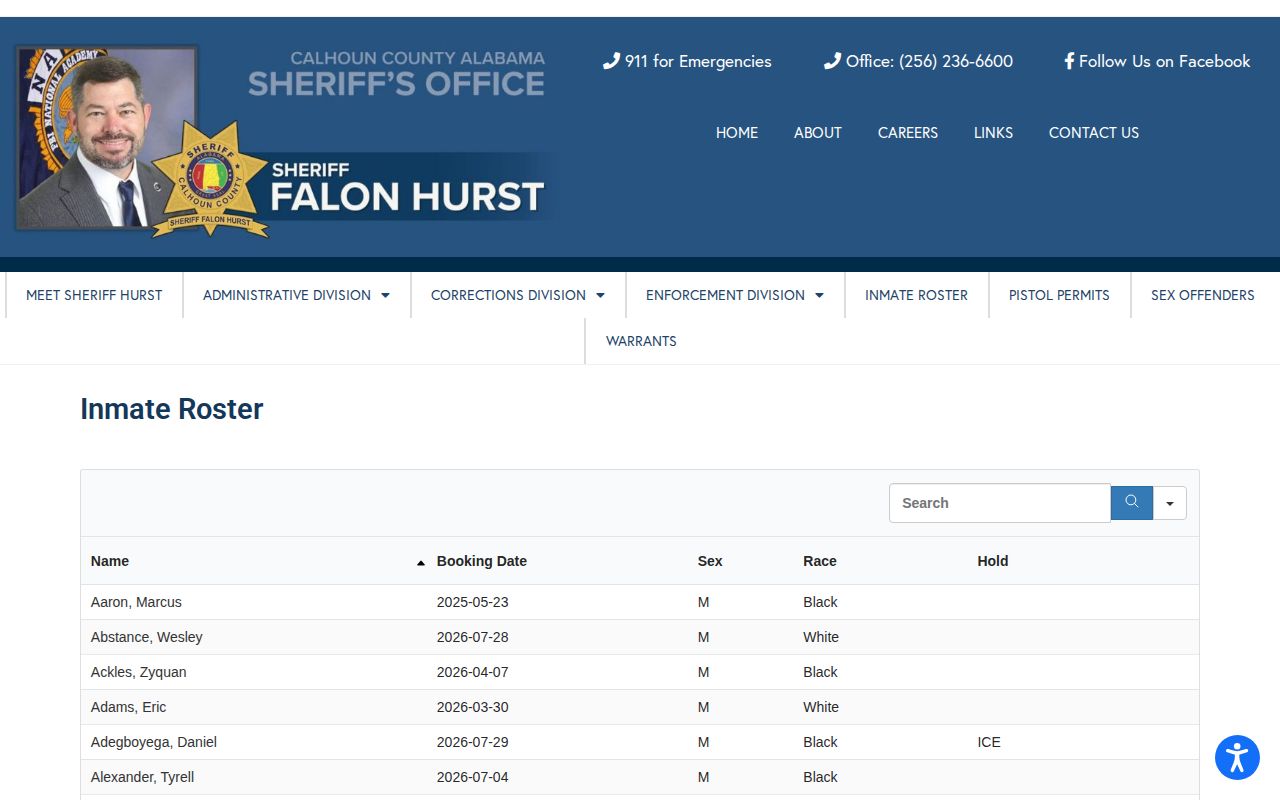Click the ICE hold value
Screen dimensions: 1280x800
click(x=989, y=742)
